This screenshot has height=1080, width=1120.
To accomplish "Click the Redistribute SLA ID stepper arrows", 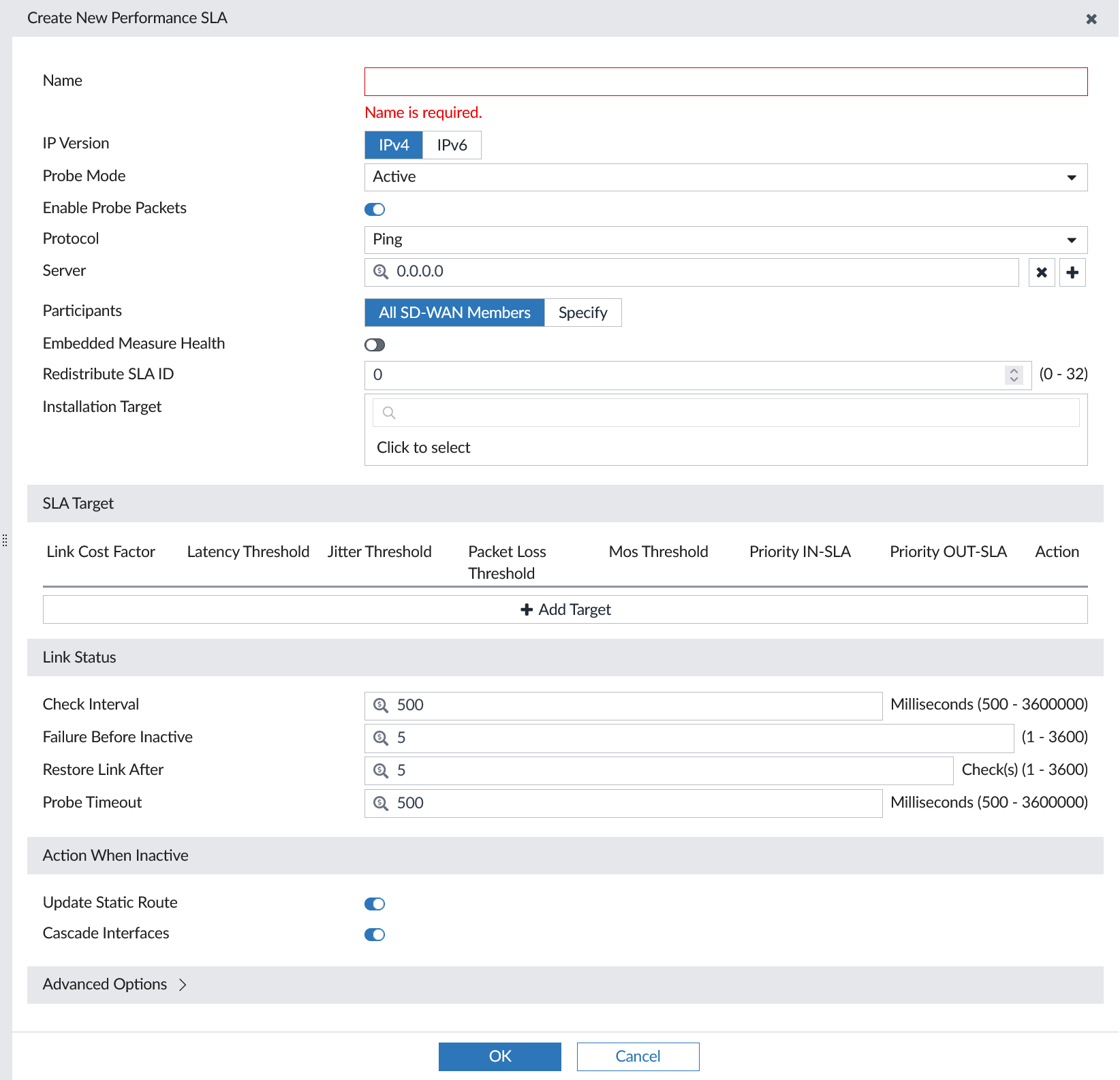I will pyautogui.click(x=1014, y=375).
